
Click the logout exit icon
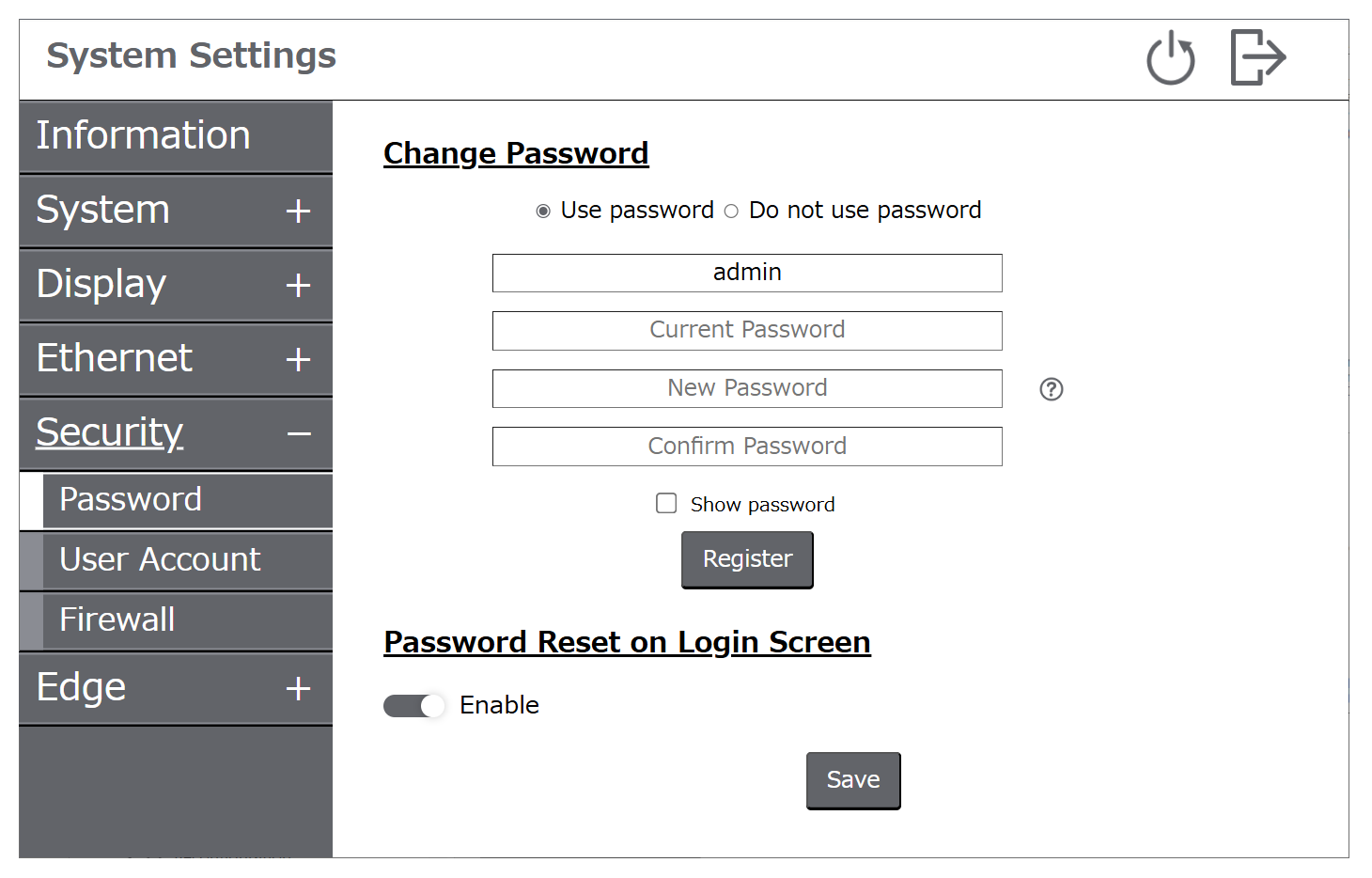coord(1258,57)
